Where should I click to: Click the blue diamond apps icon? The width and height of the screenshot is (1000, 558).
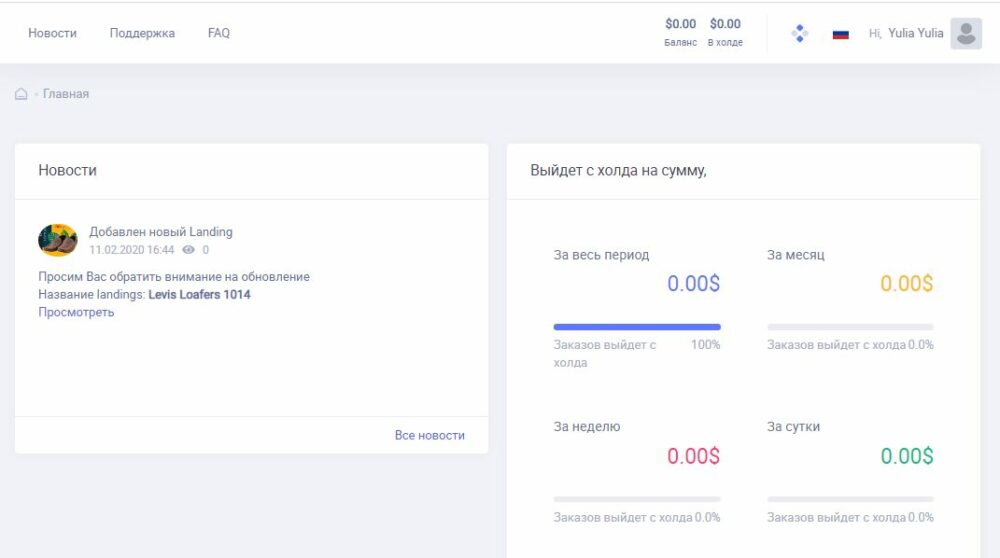(x=799, y=33)
